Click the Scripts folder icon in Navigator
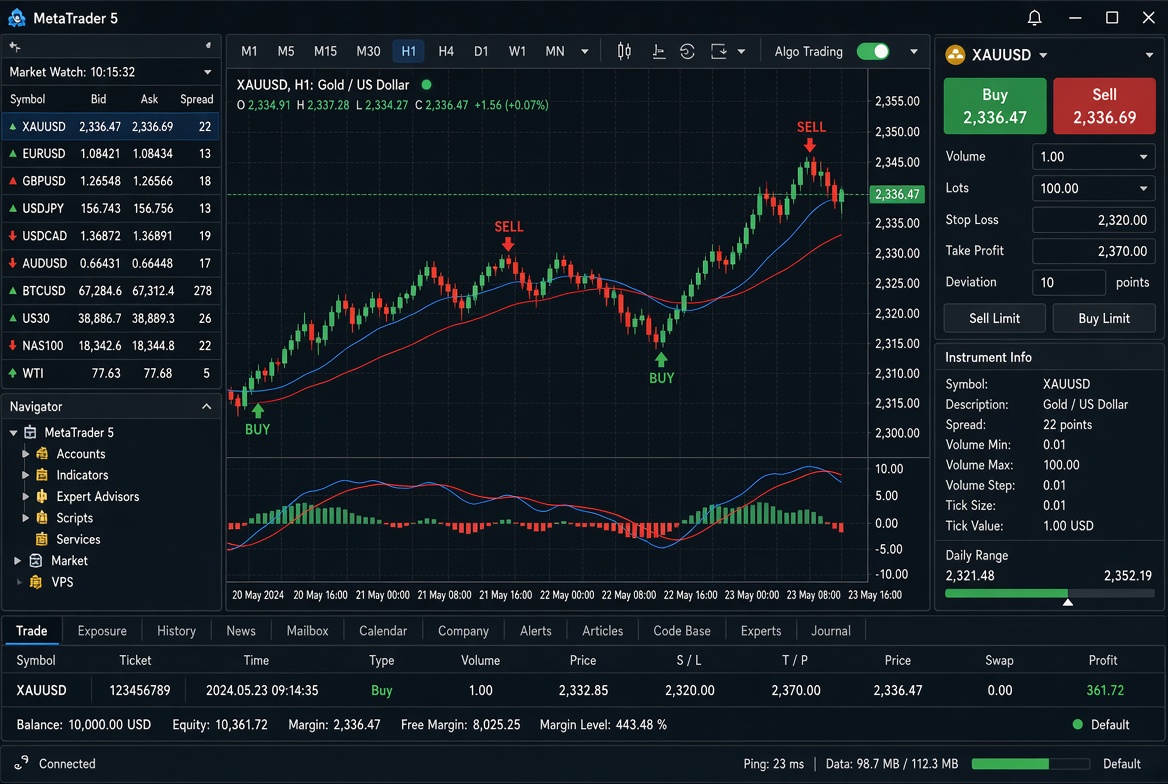The height and width of the screenshot is (784, 1168). tap(42, 517)
